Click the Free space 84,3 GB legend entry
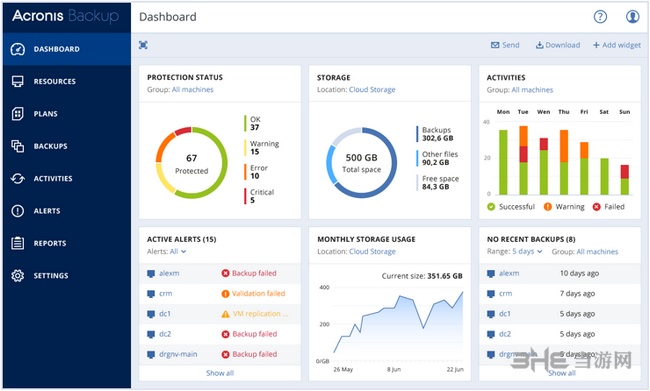 coord(438,182)
